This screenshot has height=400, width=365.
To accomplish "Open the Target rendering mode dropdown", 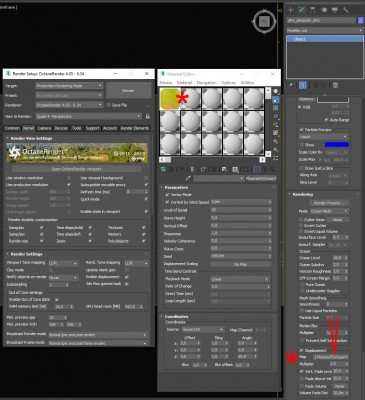I will (69, 86).
